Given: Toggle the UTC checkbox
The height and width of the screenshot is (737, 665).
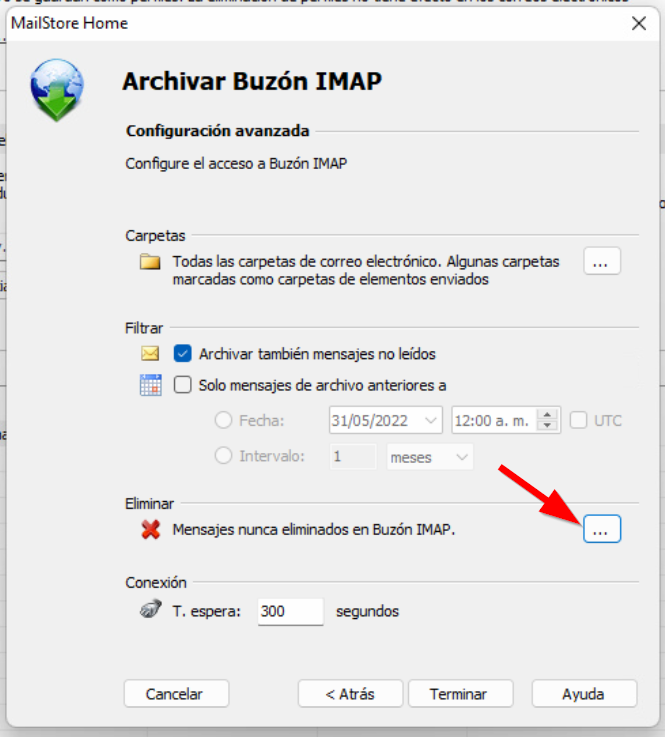Looking at the screenshot, I should [578, 420].
